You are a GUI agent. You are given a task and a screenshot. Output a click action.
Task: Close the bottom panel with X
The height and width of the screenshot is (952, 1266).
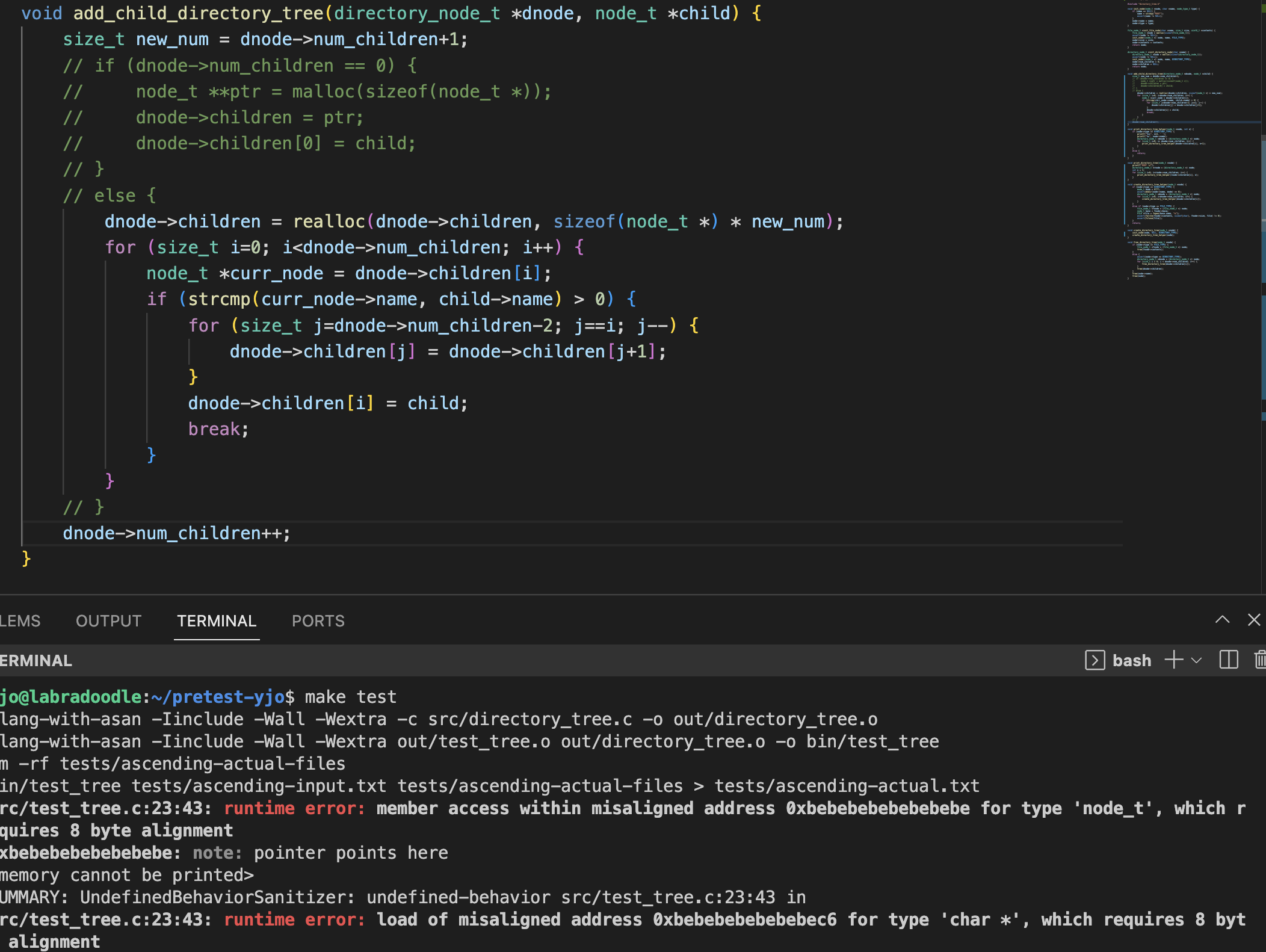pos(1254,620)
